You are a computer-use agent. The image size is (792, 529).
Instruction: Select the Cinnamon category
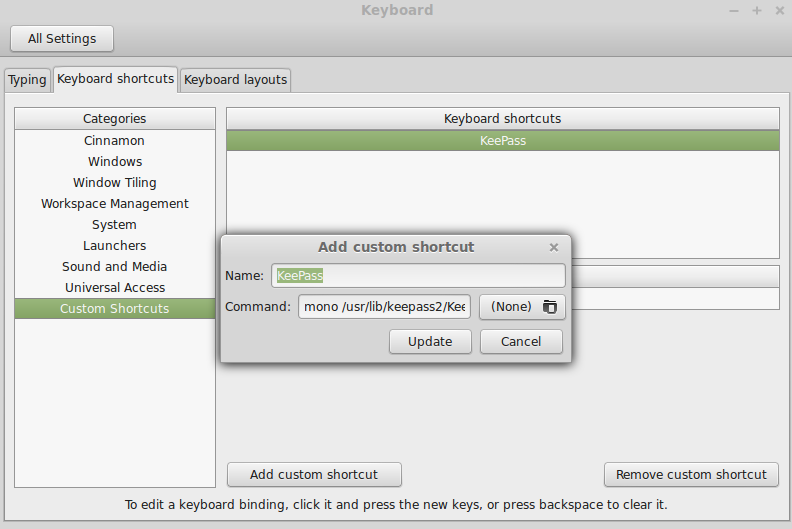click(x=114, y=141)
